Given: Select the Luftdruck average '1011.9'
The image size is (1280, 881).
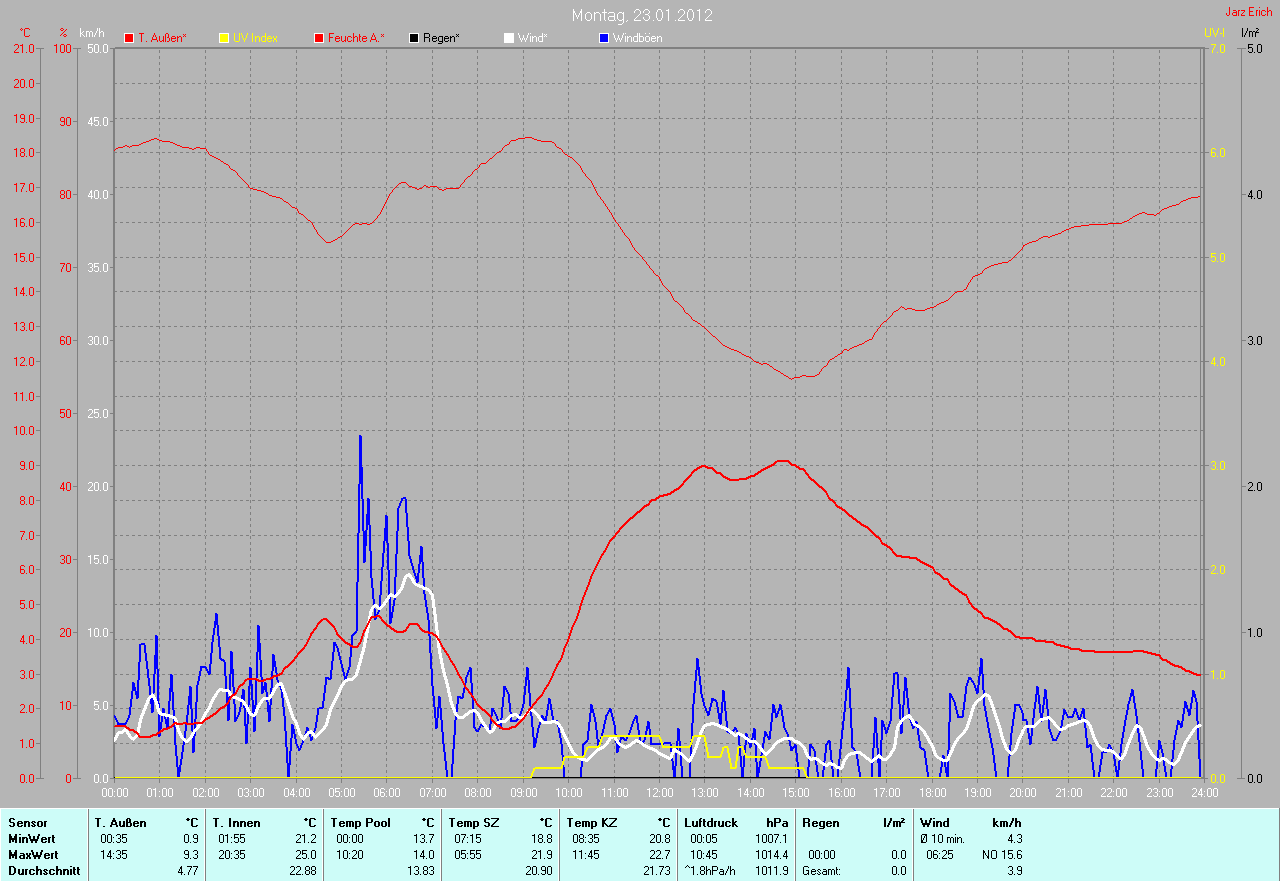Looking at the screenshot, I should click(x=771, y=871).
